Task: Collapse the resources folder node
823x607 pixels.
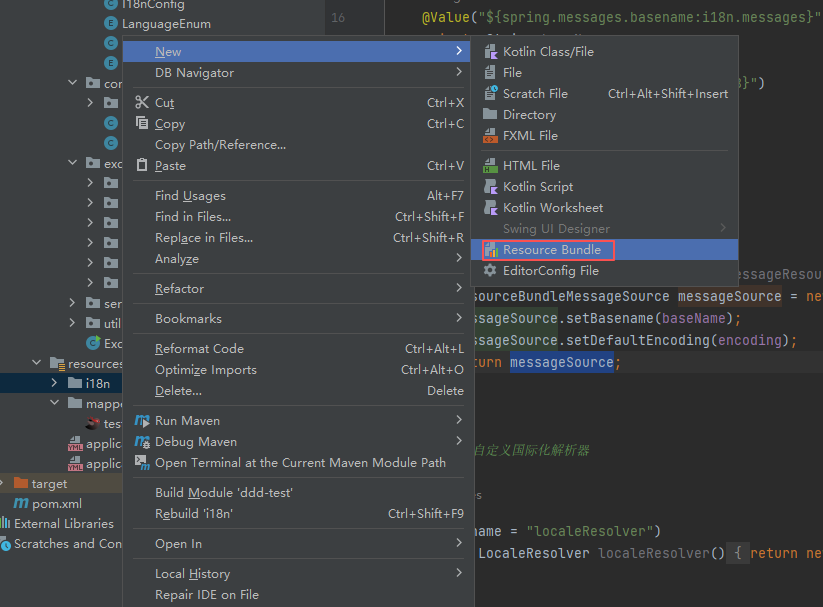Action: [x=37, y=363]
